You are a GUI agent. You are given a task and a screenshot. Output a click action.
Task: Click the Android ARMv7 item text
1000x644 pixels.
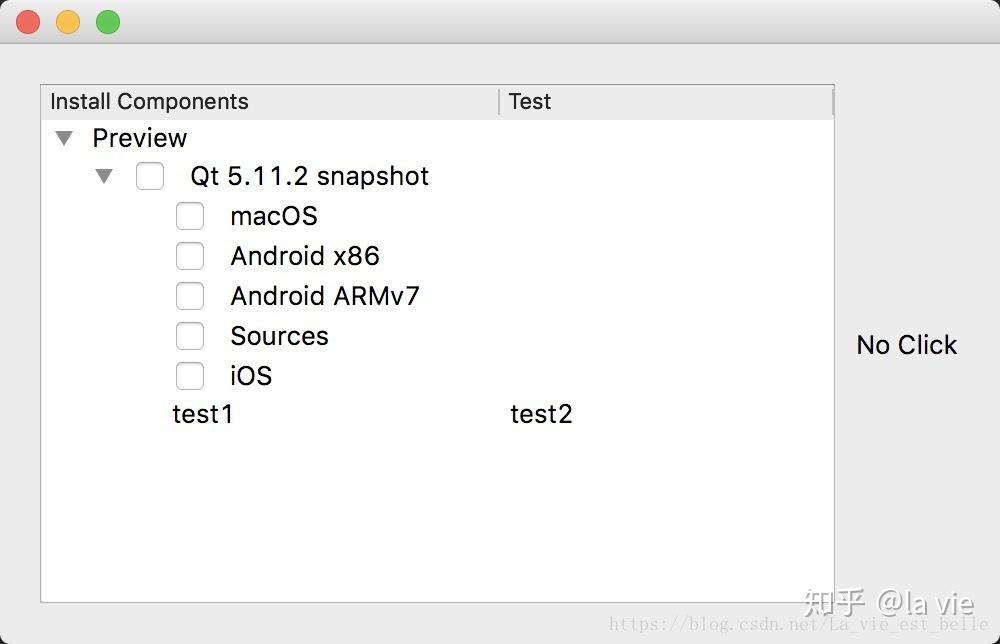(x=325, y=296)
